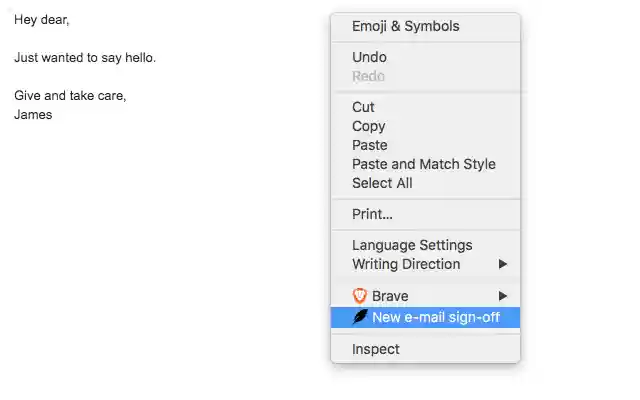Expand the Writing Direction submenu arrow
Screen dimensions: 640x400
503,264
